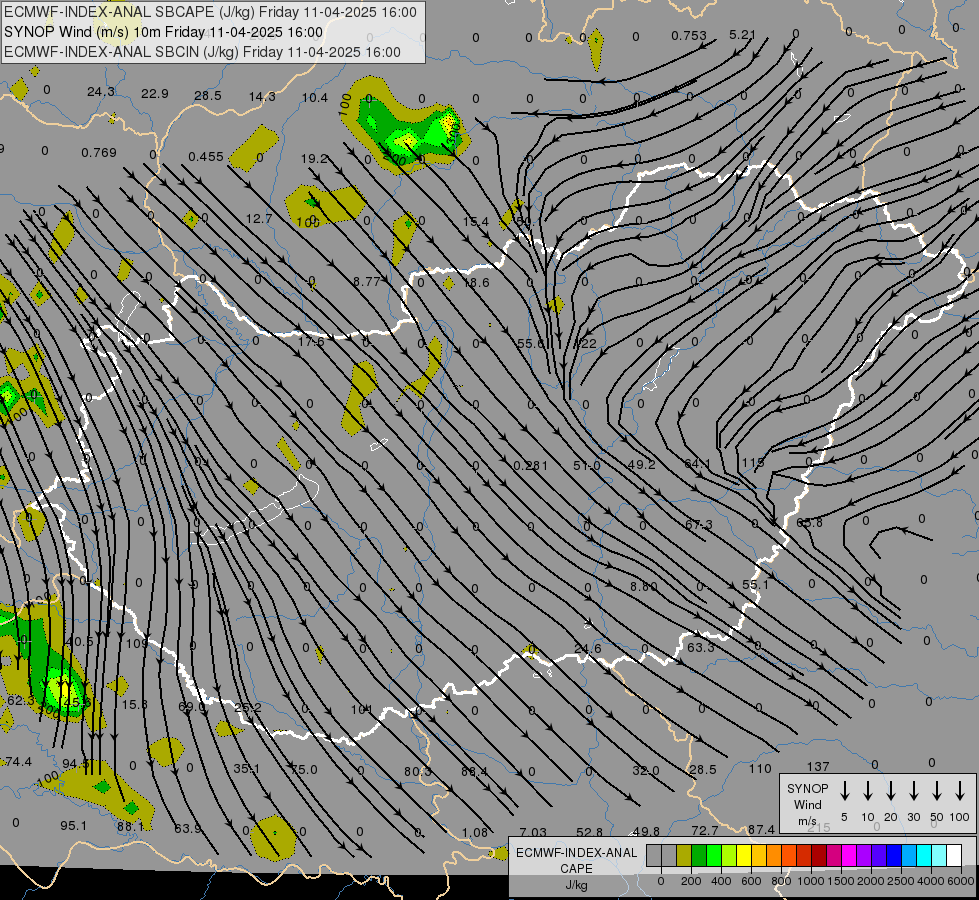Click the 200 tick label on the CAPE legend
Screen dimensions: 979x900
[x=691, y=881]
